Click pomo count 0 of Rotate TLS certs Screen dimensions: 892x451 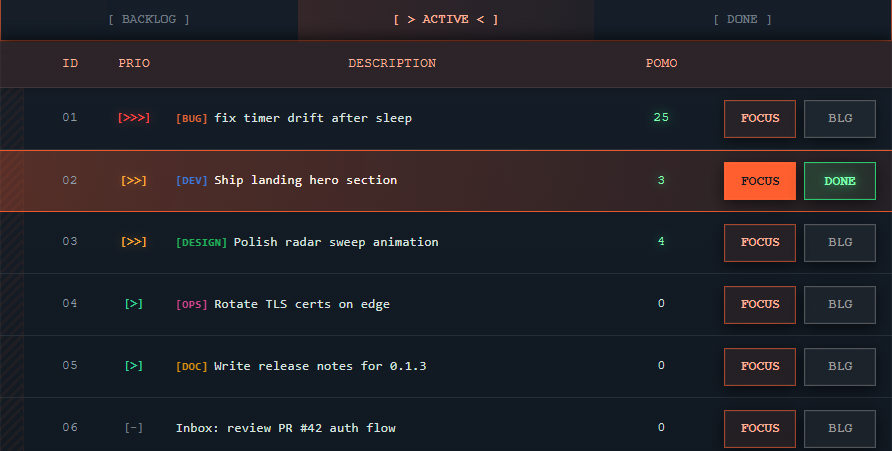click(x=661, y=304)
